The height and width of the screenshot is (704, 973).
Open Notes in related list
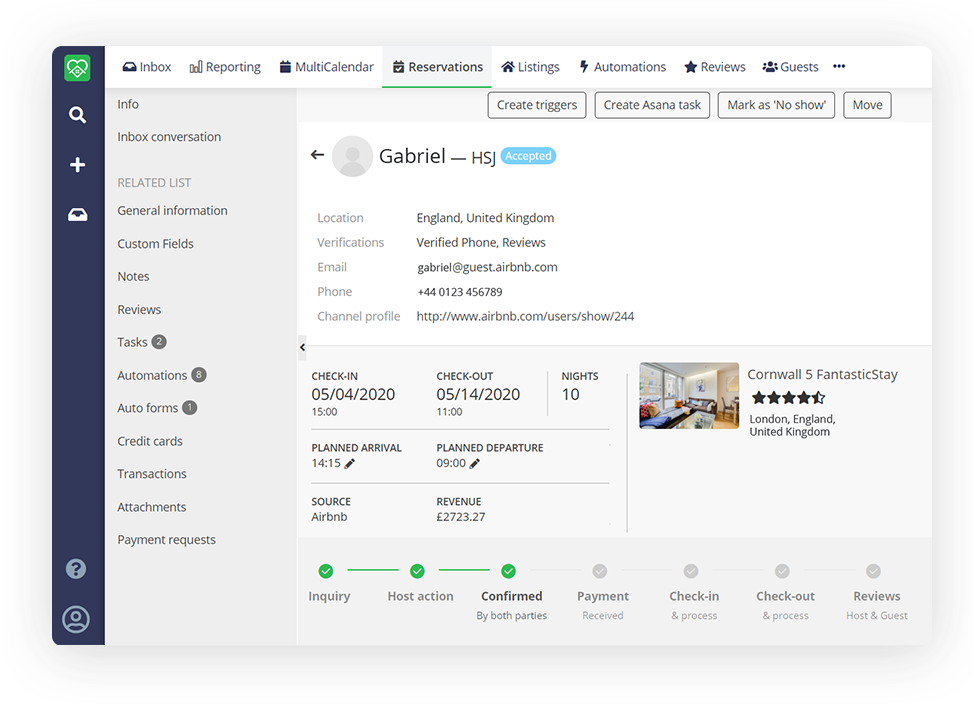pos(133,277)
